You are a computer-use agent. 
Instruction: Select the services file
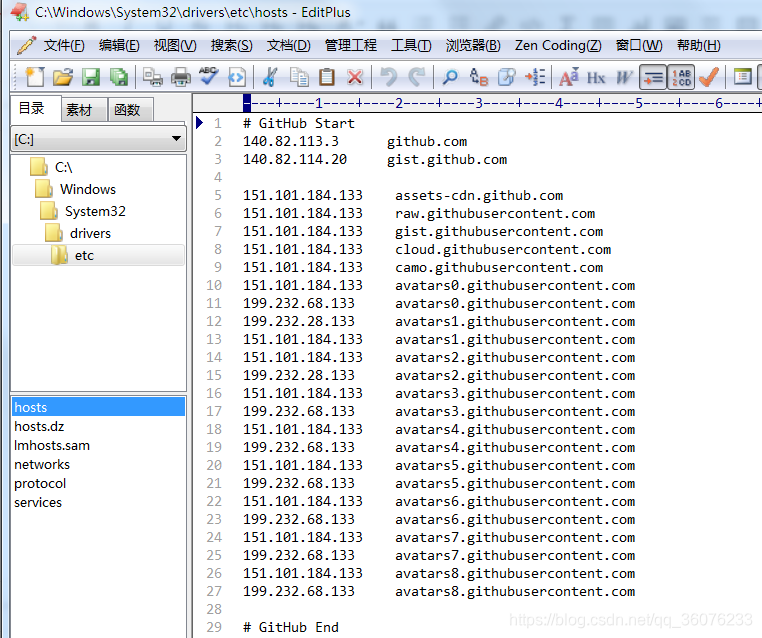point(38,502)
